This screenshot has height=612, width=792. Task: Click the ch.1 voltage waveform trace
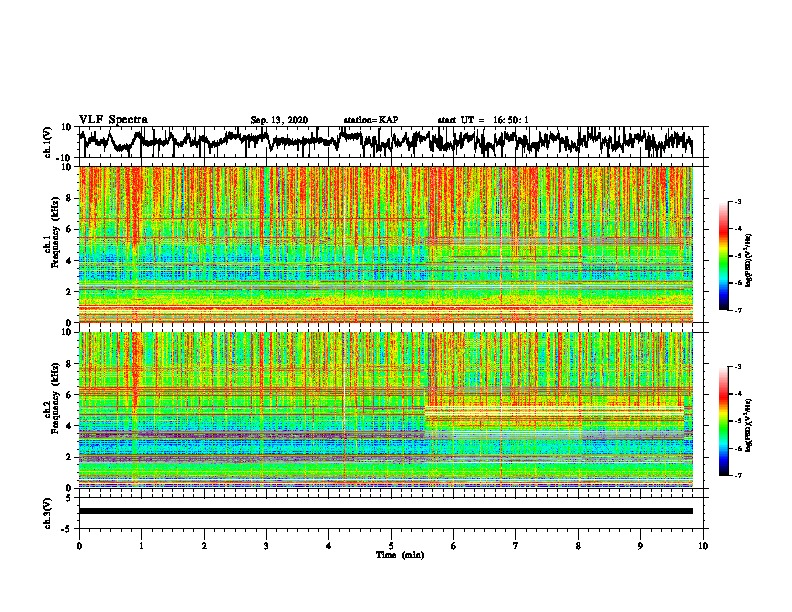point(385,142)
